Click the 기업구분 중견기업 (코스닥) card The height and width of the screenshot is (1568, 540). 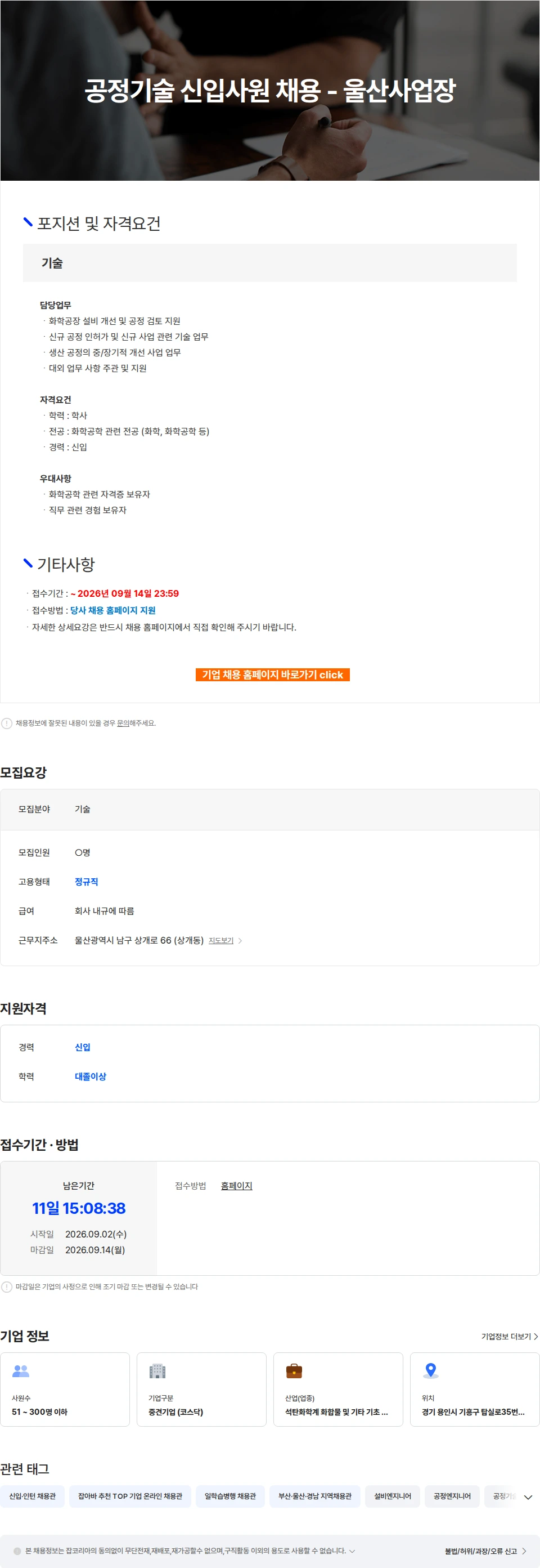coord(201,1389)
